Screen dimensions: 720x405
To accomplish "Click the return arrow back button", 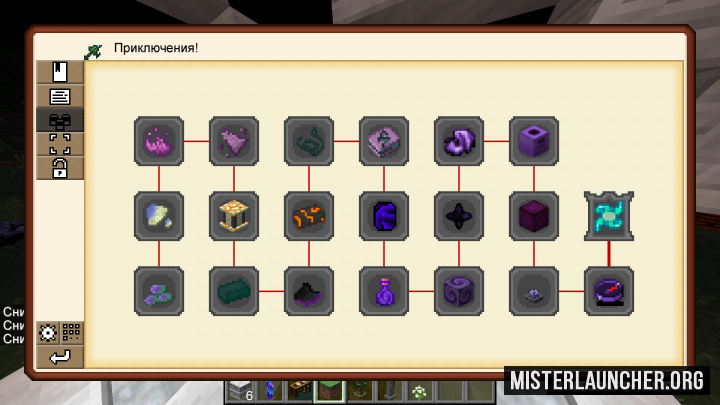I will 60,356.
